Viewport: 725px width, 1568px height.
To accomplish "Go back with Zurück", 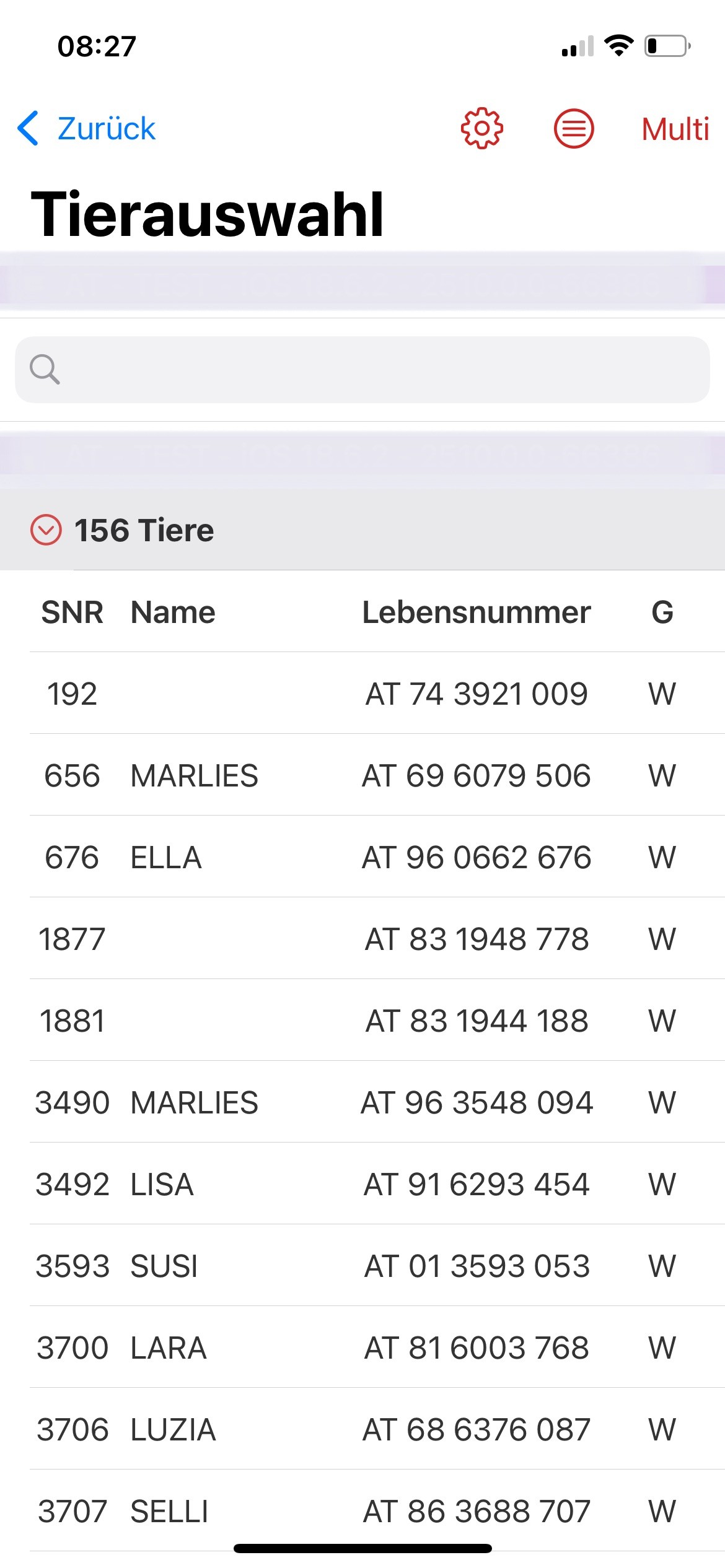I will click(106, 129).
